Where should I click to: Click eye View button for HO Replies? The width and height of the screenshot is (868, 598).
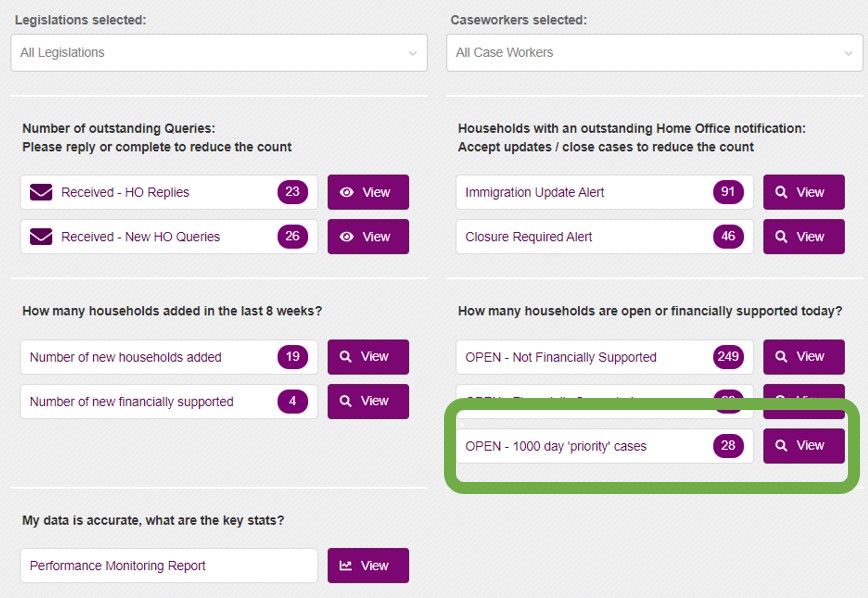tap(367, 193)
